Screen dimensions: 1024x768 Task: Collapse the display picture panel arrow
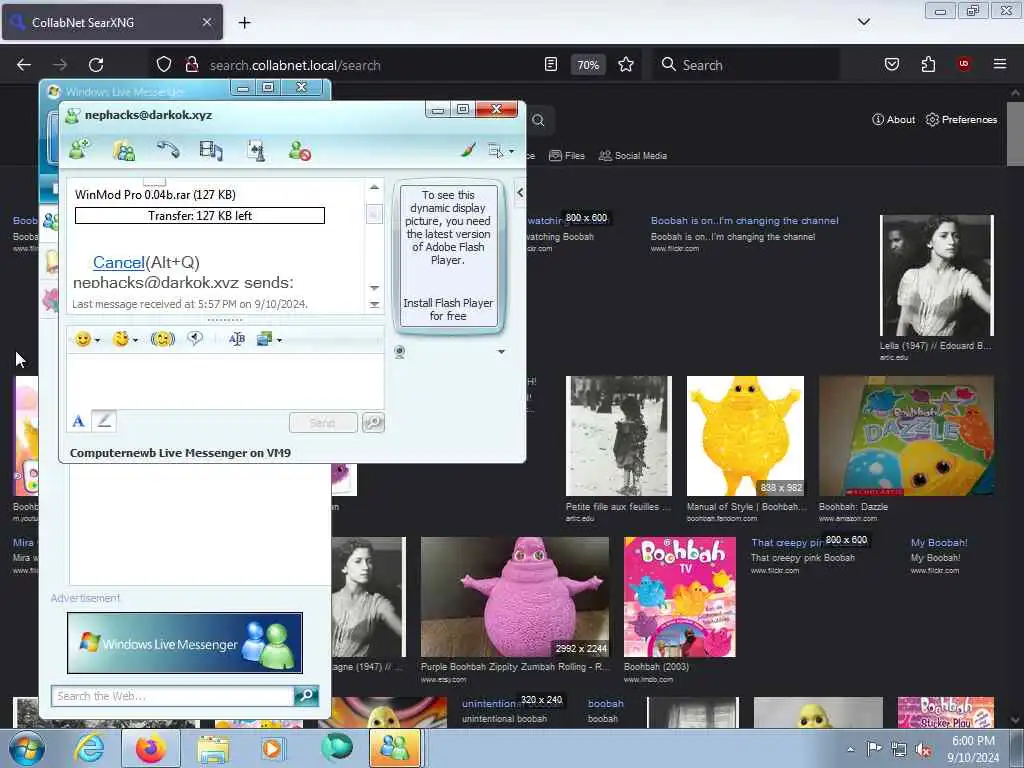coord(520,193)
